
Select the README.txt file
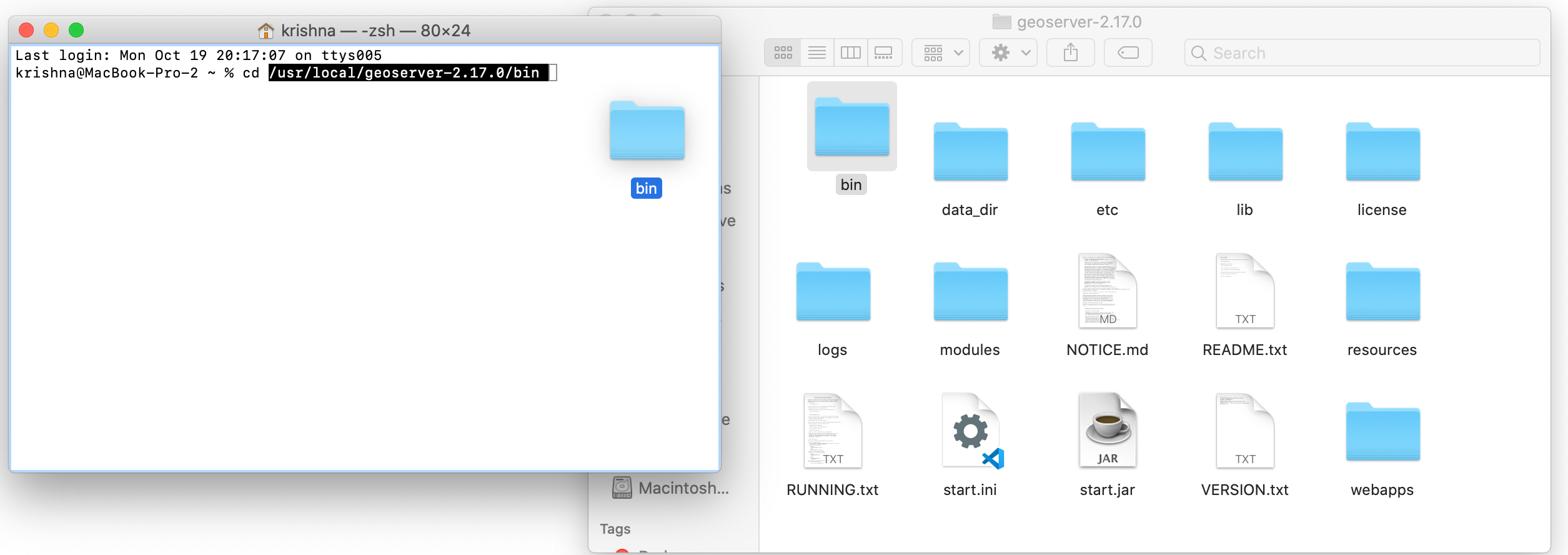[1245, 291]
